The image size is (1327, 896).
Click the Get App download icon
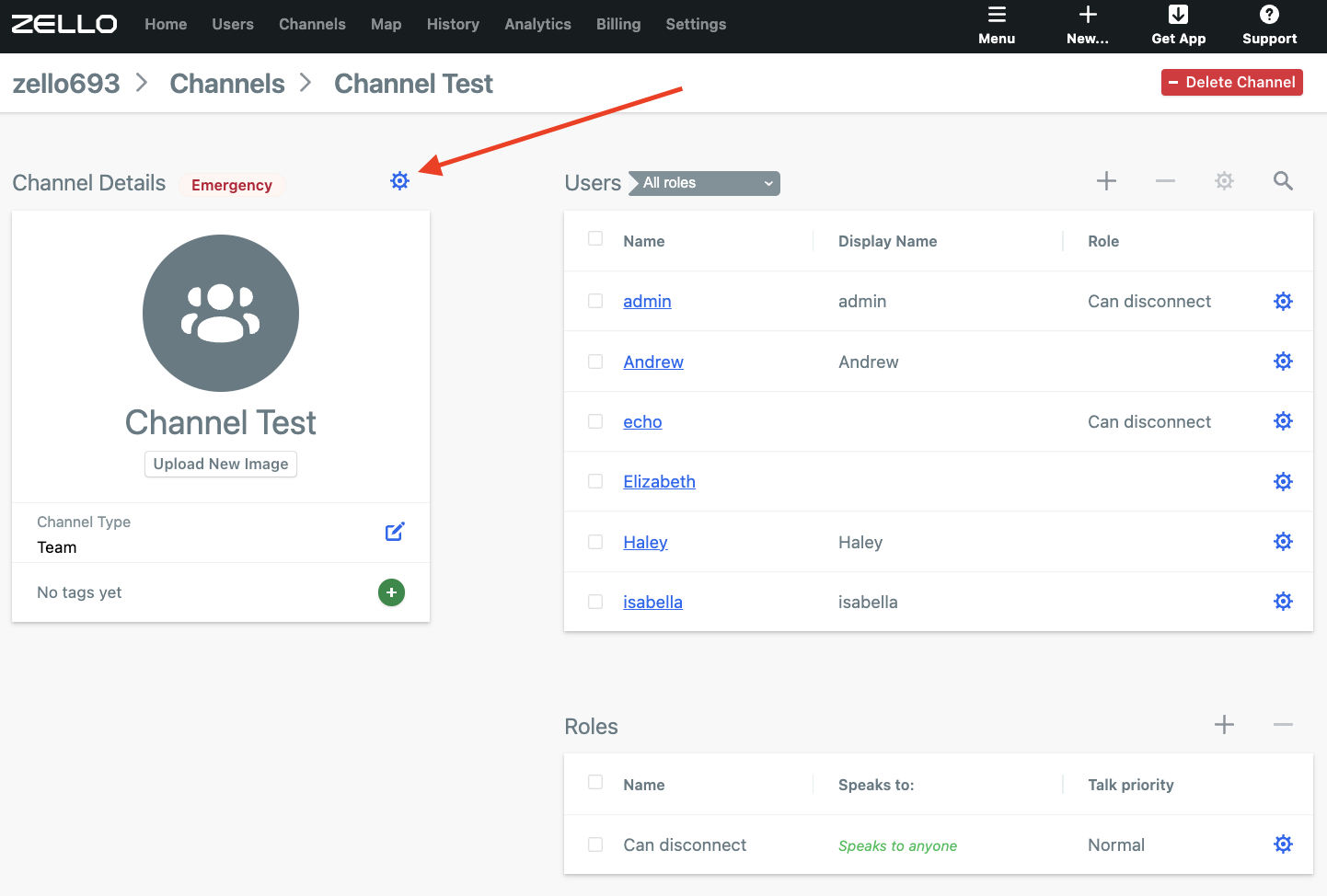click(x=1178, y=15)
